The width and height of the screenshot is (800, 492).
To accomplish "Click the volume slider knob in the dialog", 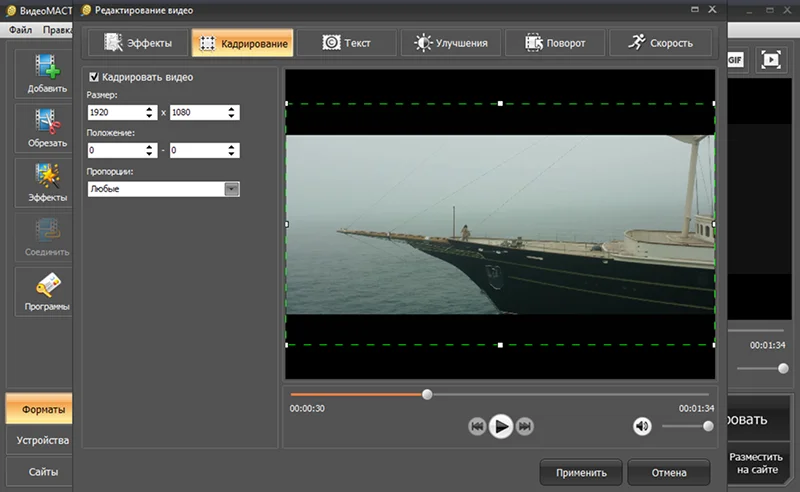I will (x=708, y=426).
